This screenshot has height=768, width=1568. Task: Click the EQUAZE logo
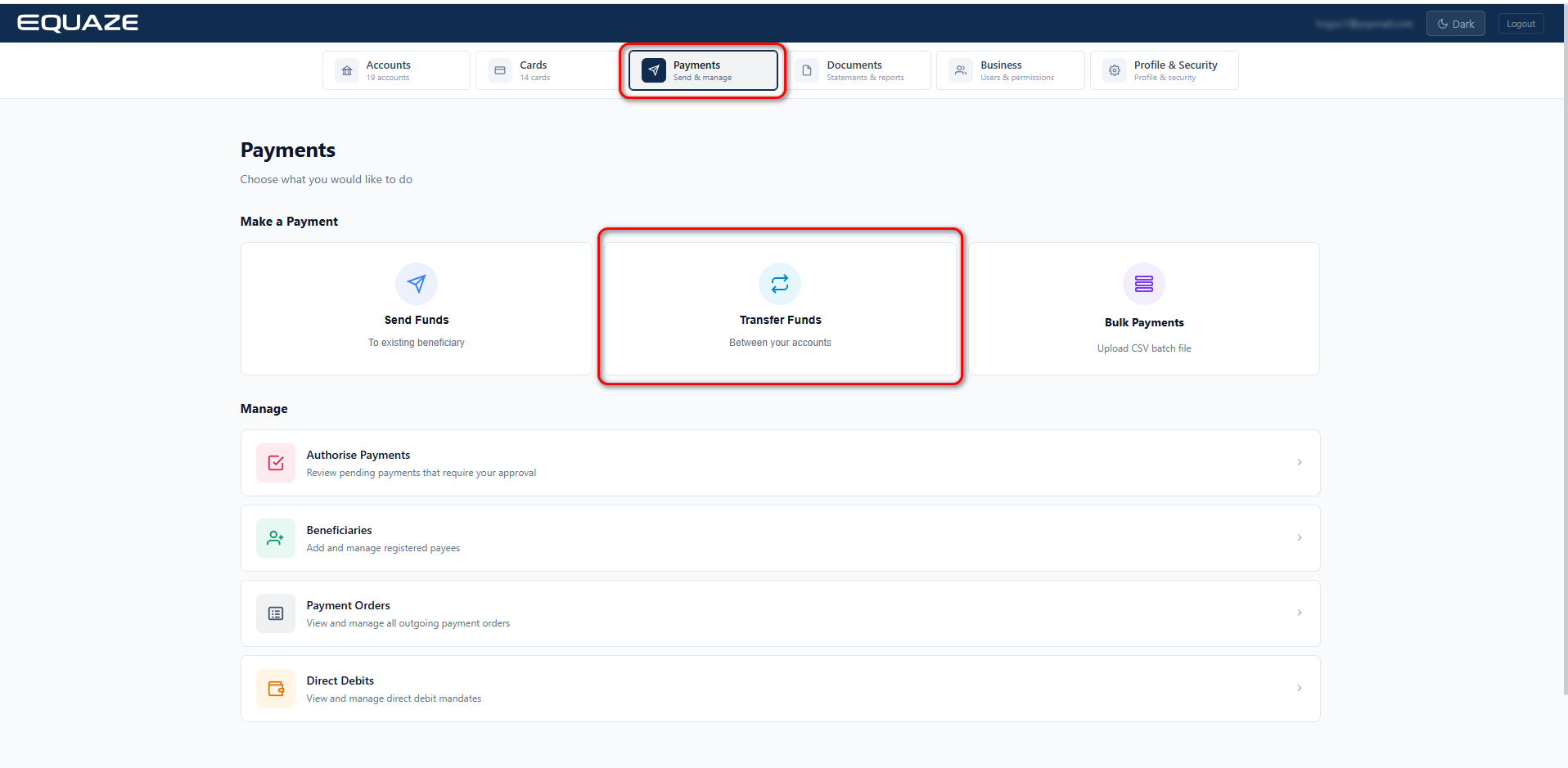click(x=78, y=23)
